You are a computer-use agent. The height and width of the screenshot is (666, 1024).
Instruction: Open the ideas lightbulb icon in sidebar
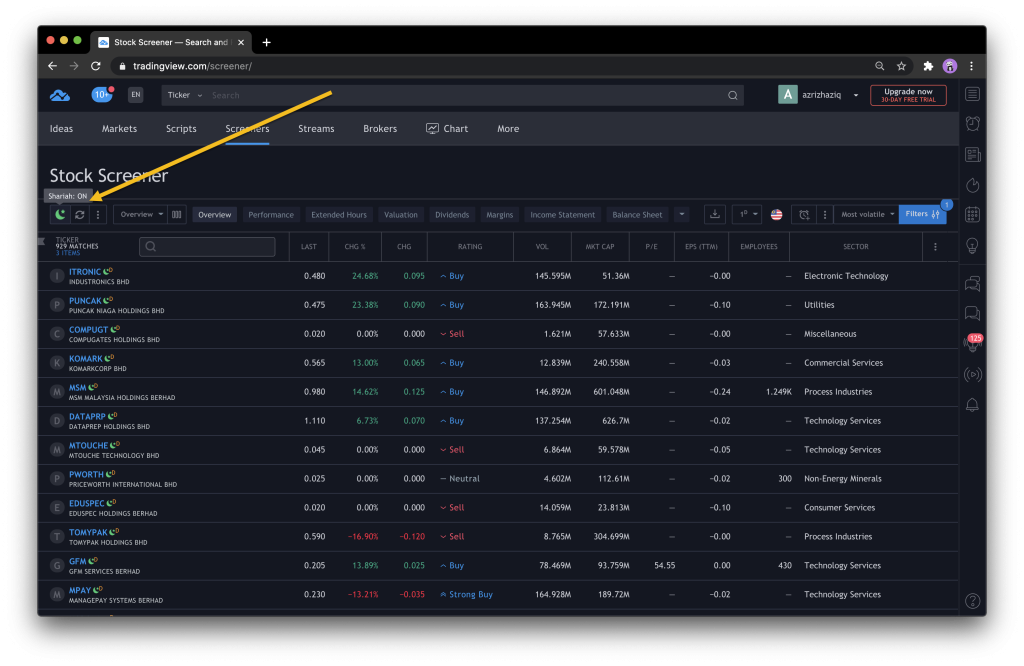972,246
